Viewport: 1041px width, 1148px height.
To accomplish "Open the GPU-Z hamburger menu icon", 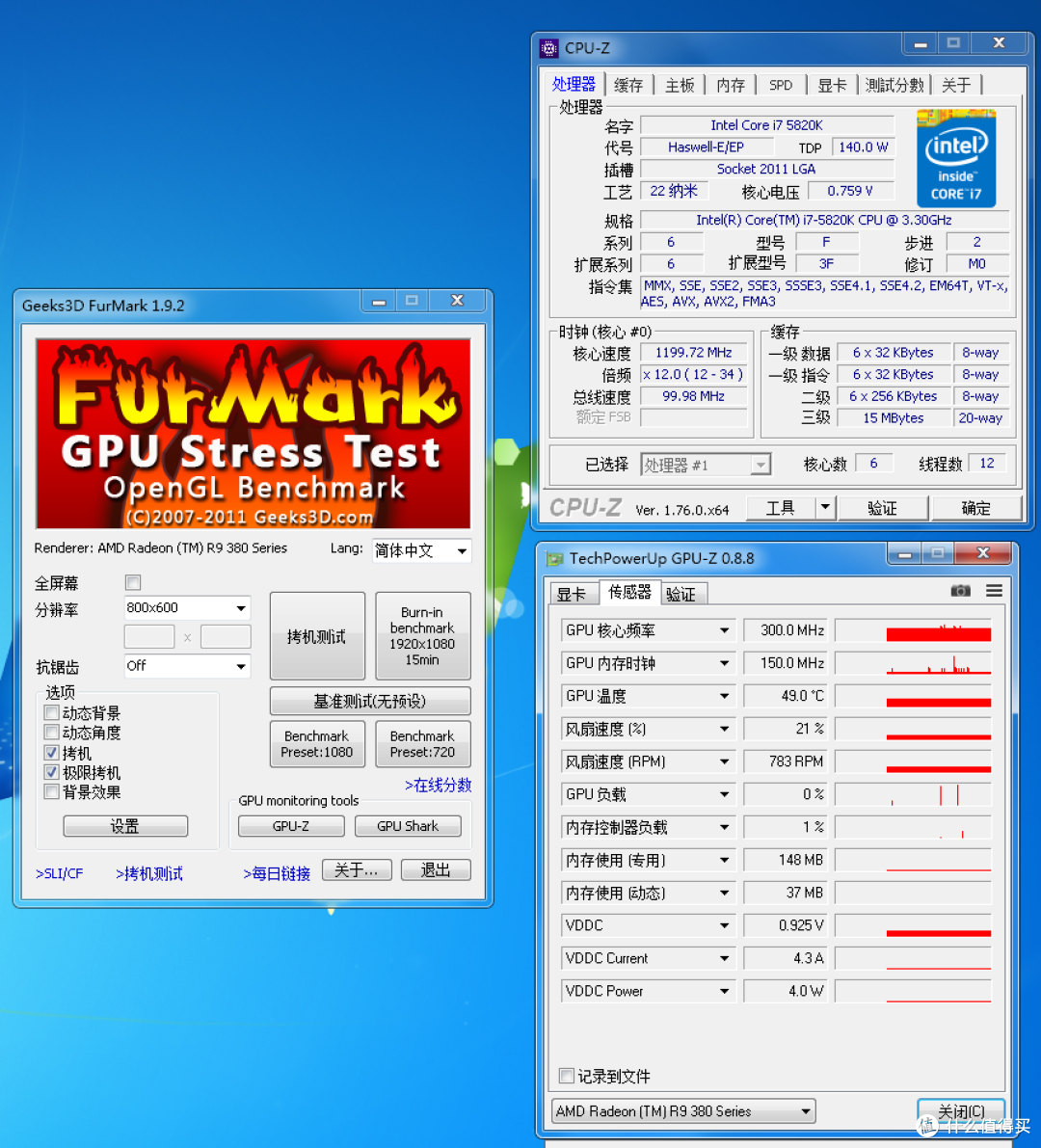I will pyautogui.click(x=994, y=591).
